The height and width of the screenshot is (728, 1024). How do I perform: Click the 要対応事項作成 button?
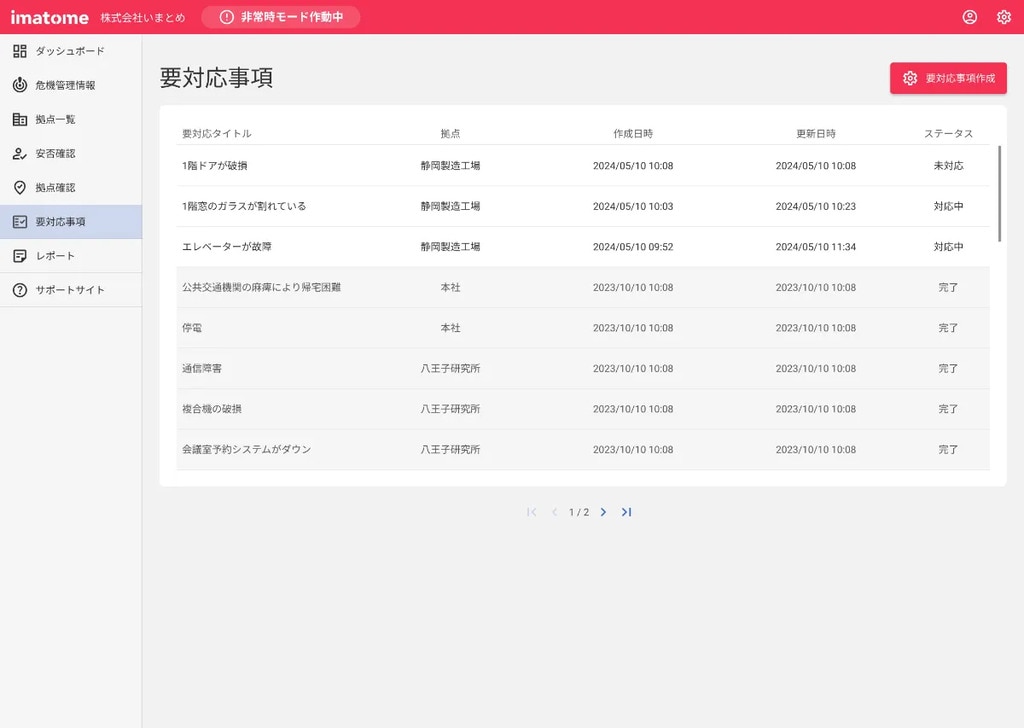948,78
